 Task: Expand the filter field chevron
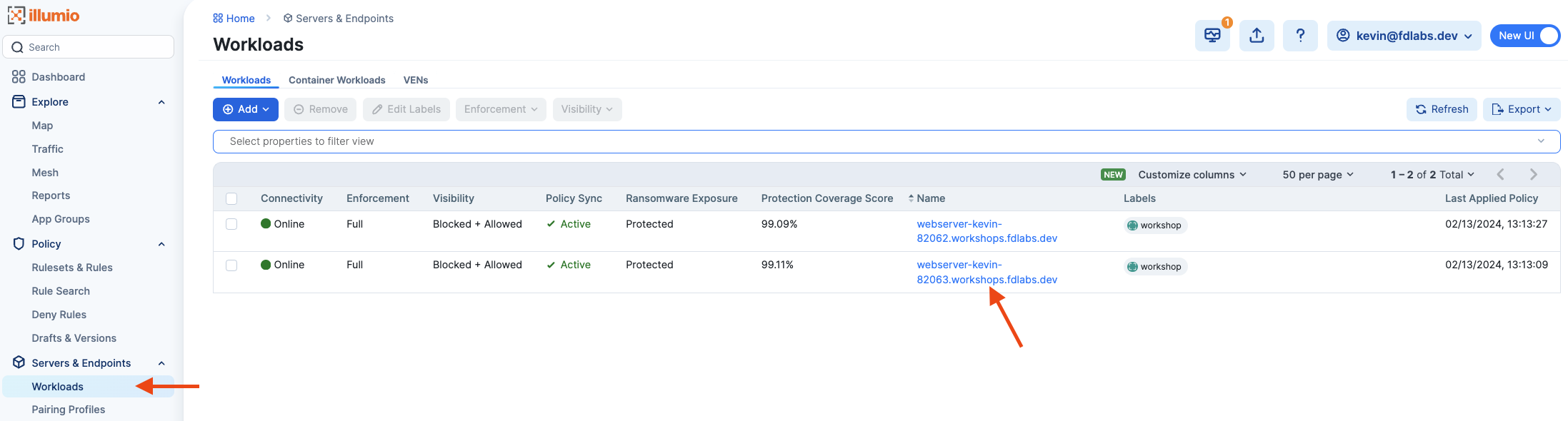[x=1541, y=141]
